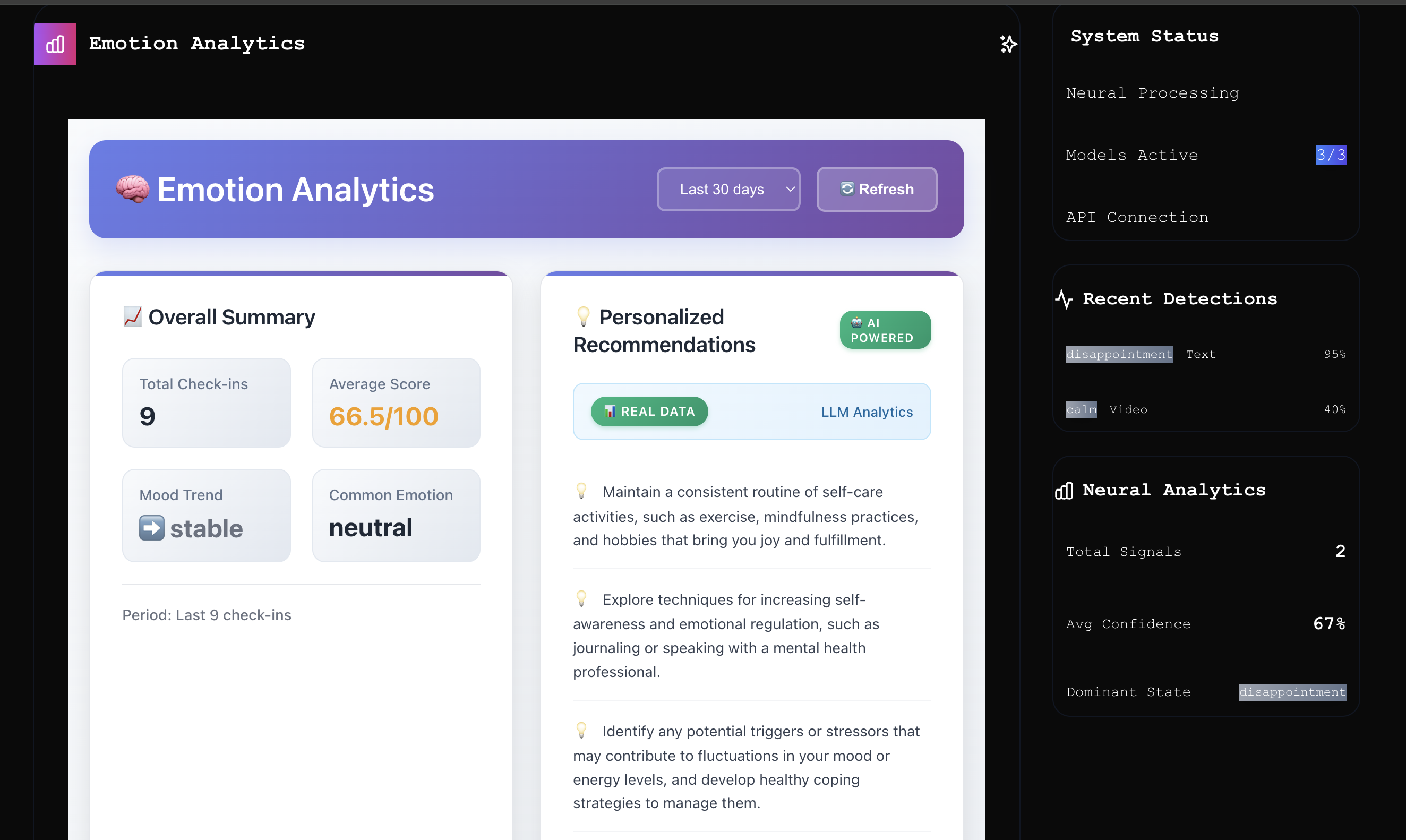Click the blue arrow icon beside stable
This screenshot has height=840, width=1406.
tap(152, 528)
